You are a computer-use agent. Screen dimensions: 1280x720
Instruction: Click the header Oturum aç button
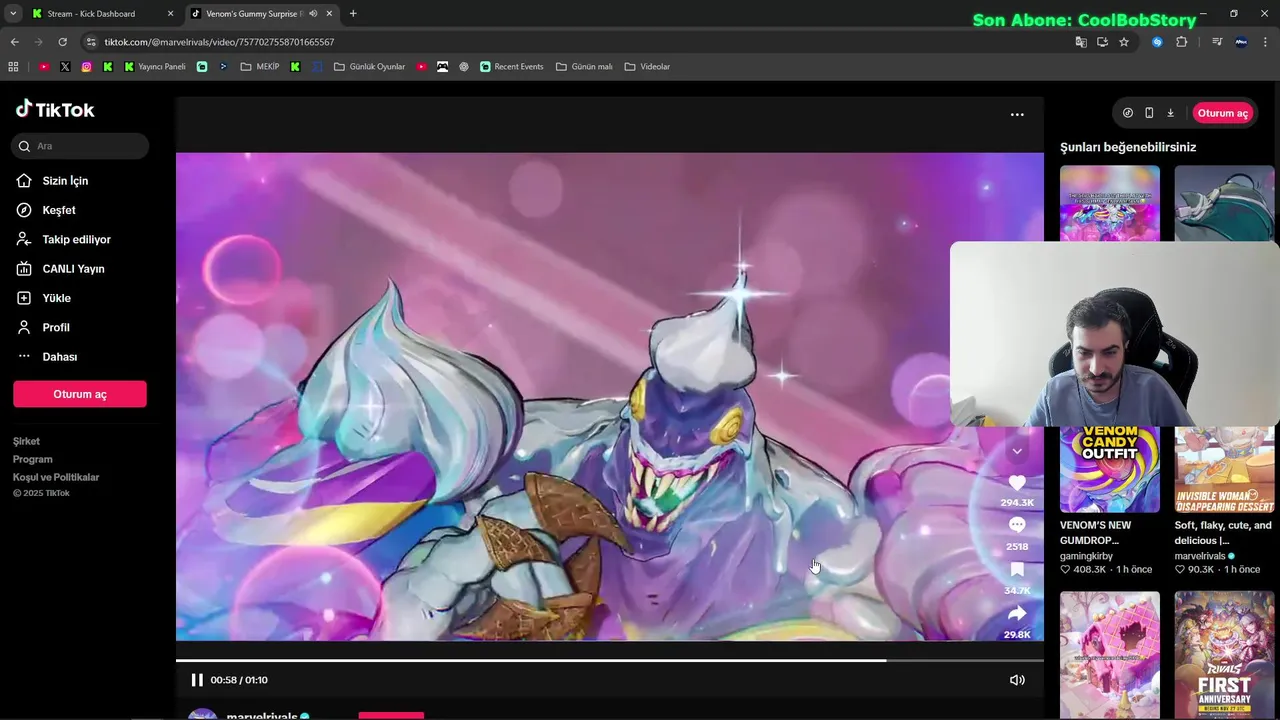(x=1222, y=113)
